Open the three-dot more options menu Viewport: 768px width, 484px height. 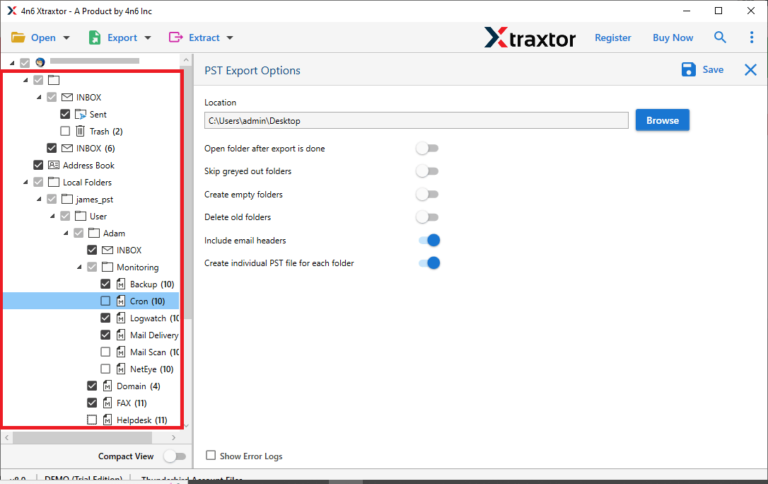click(x=751, y=37)
